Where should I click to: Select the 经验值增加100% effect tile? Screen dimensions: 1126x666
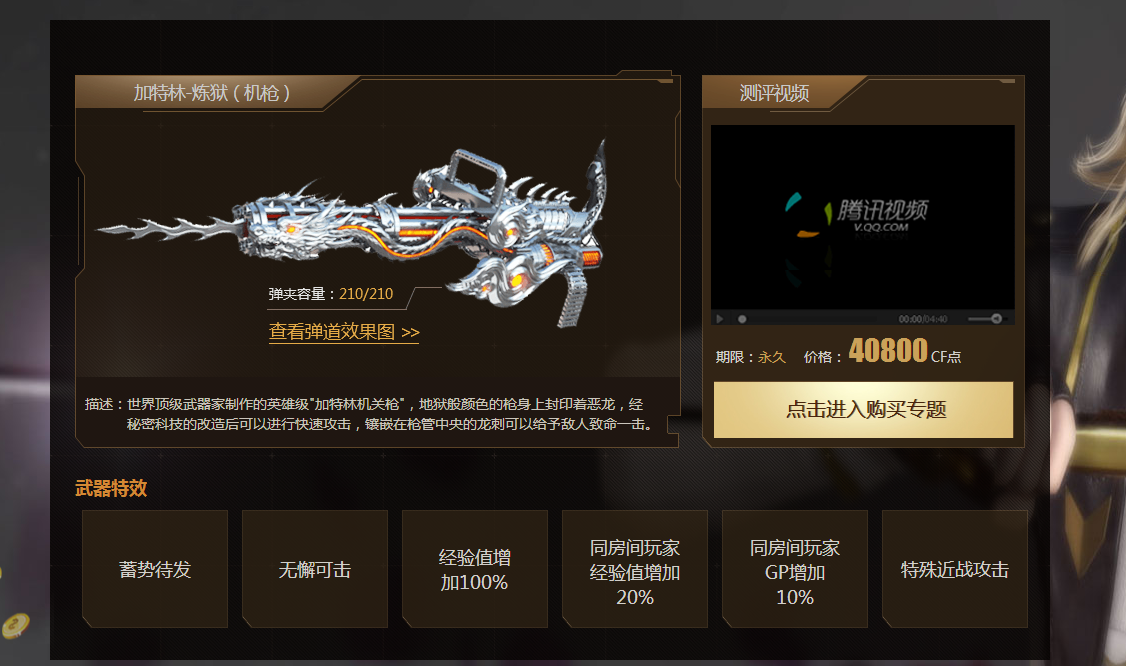[475, 569]
